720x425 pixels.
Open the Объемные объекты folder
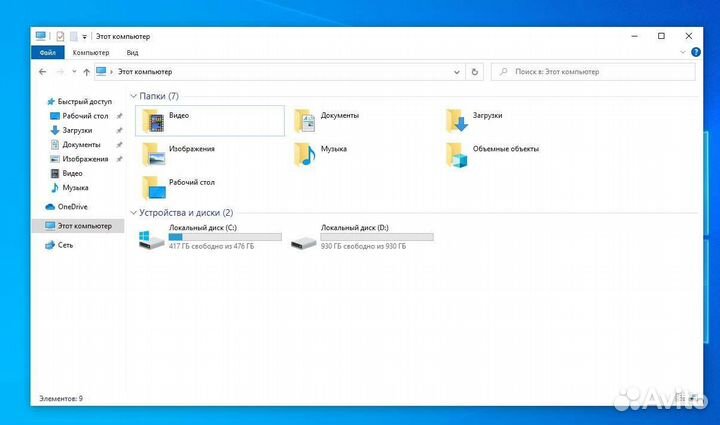(x=456, y=153)
